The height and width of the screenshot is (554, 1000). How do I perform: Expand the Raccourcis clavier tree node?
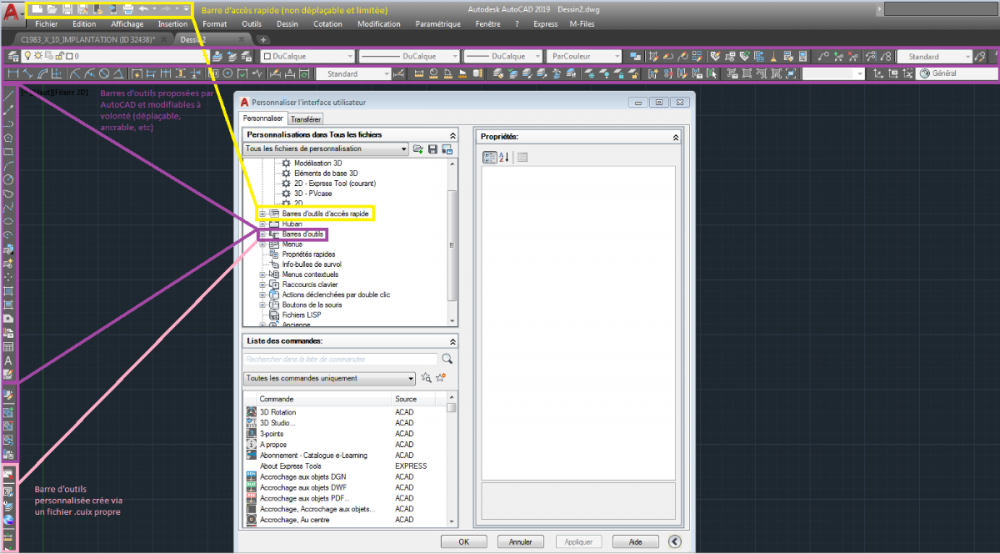point(262,285)
